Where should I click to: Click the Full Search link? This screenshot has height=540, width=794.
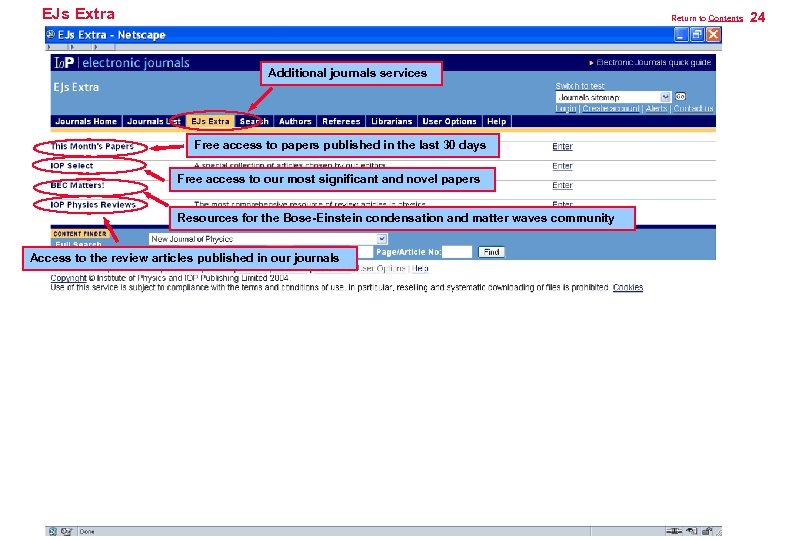78,244
